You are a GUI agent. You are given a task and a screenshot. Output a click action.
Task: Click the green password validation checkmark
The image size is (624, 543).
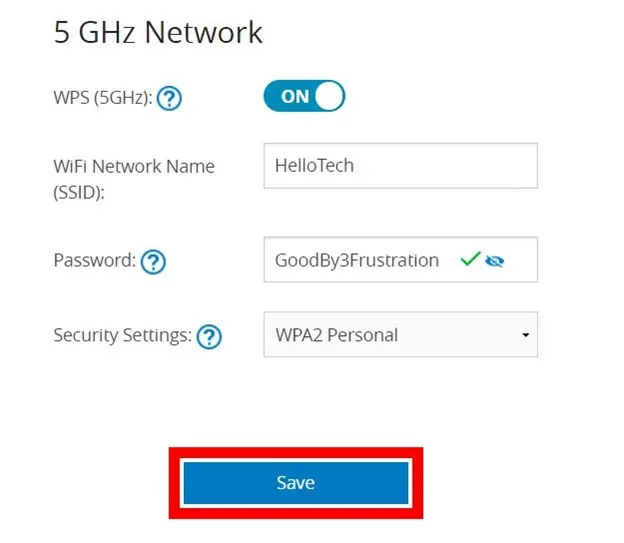(470, 260)
